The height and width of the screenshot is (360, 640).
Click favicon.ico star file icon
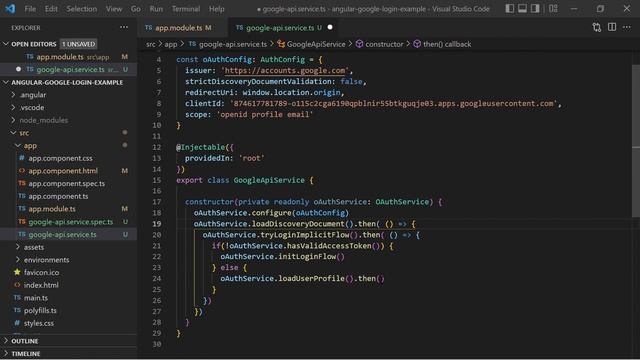pos(17,272)
